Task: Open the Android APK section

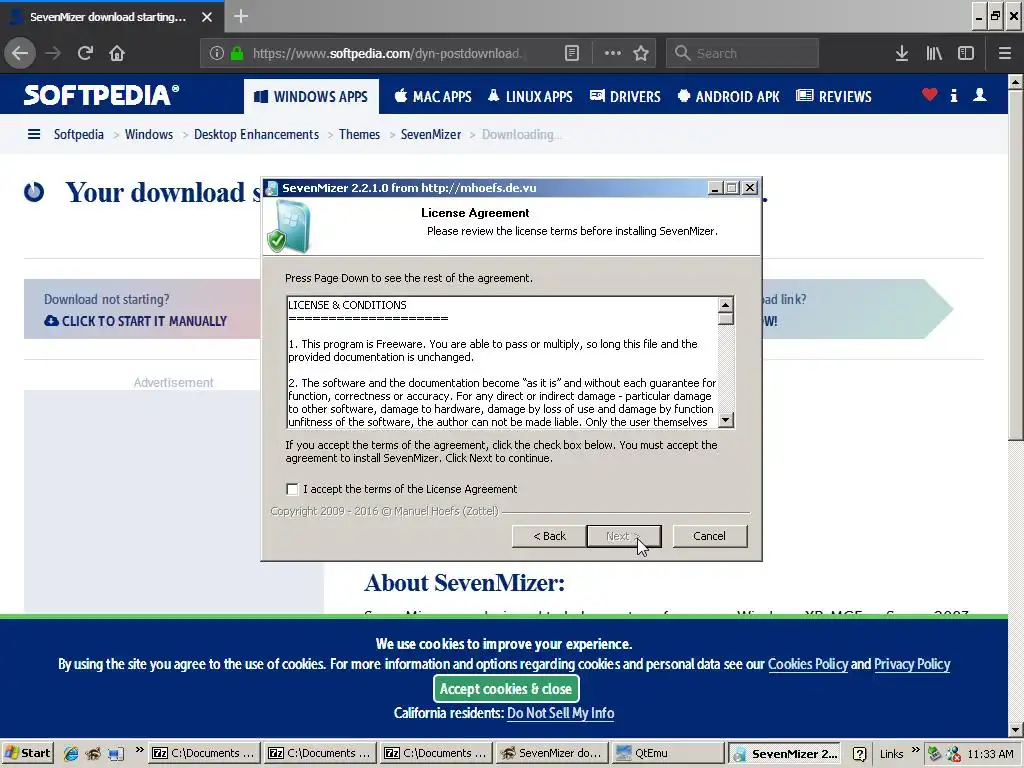Action: tap(729, 97)
